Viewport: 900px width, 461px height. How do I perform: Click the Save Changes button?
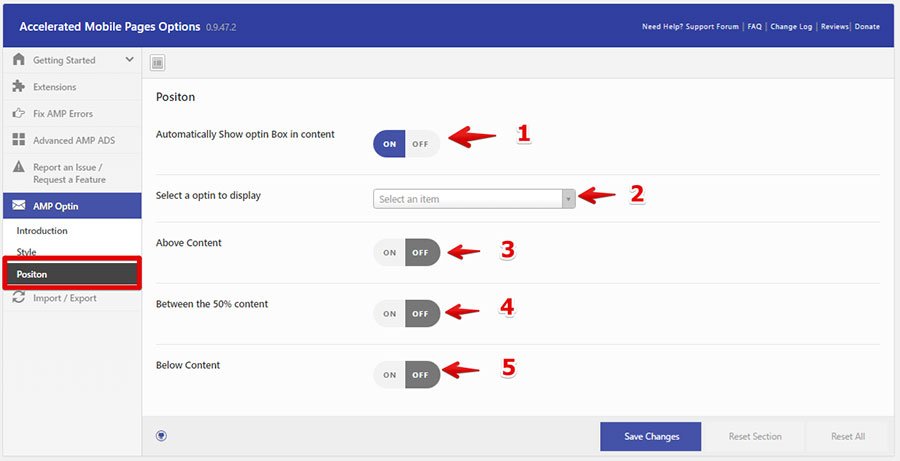(x=650, y=436)
